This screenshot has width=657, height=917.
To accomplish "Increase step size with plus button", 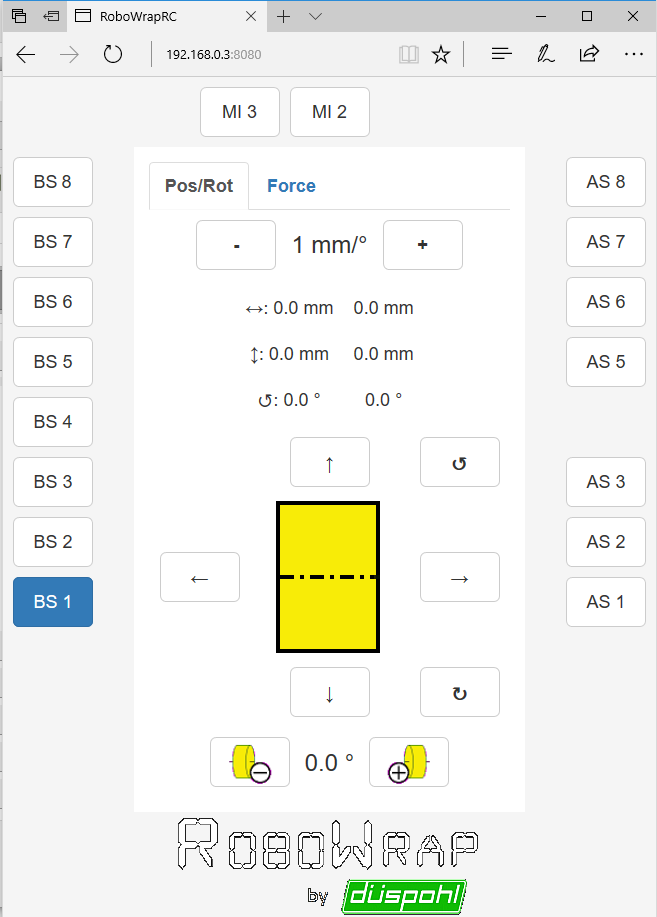I will pyautogui.click(x=423, y=245).
